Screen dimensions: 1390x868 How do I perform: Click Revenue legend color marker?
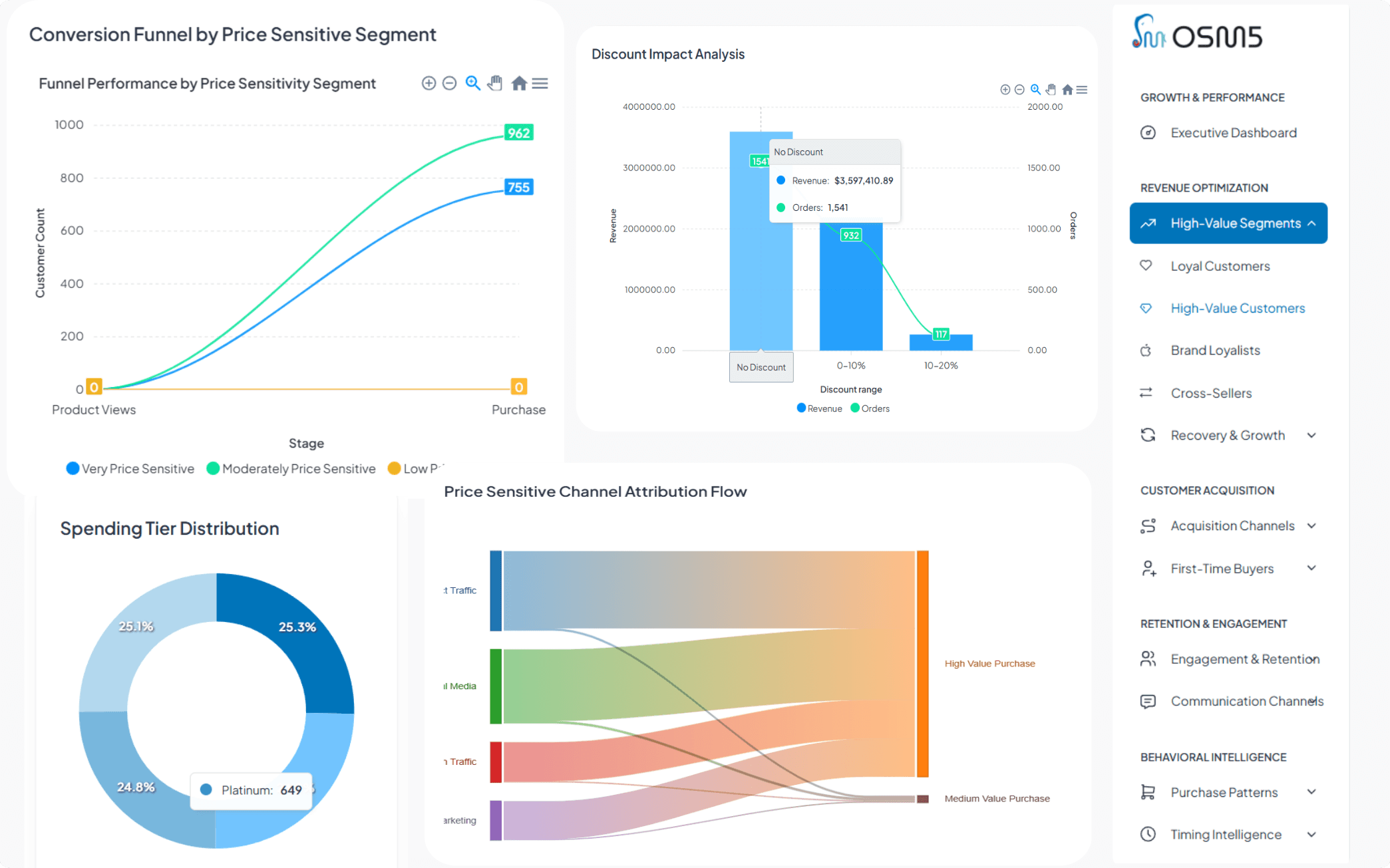click(x=801, y=408)
